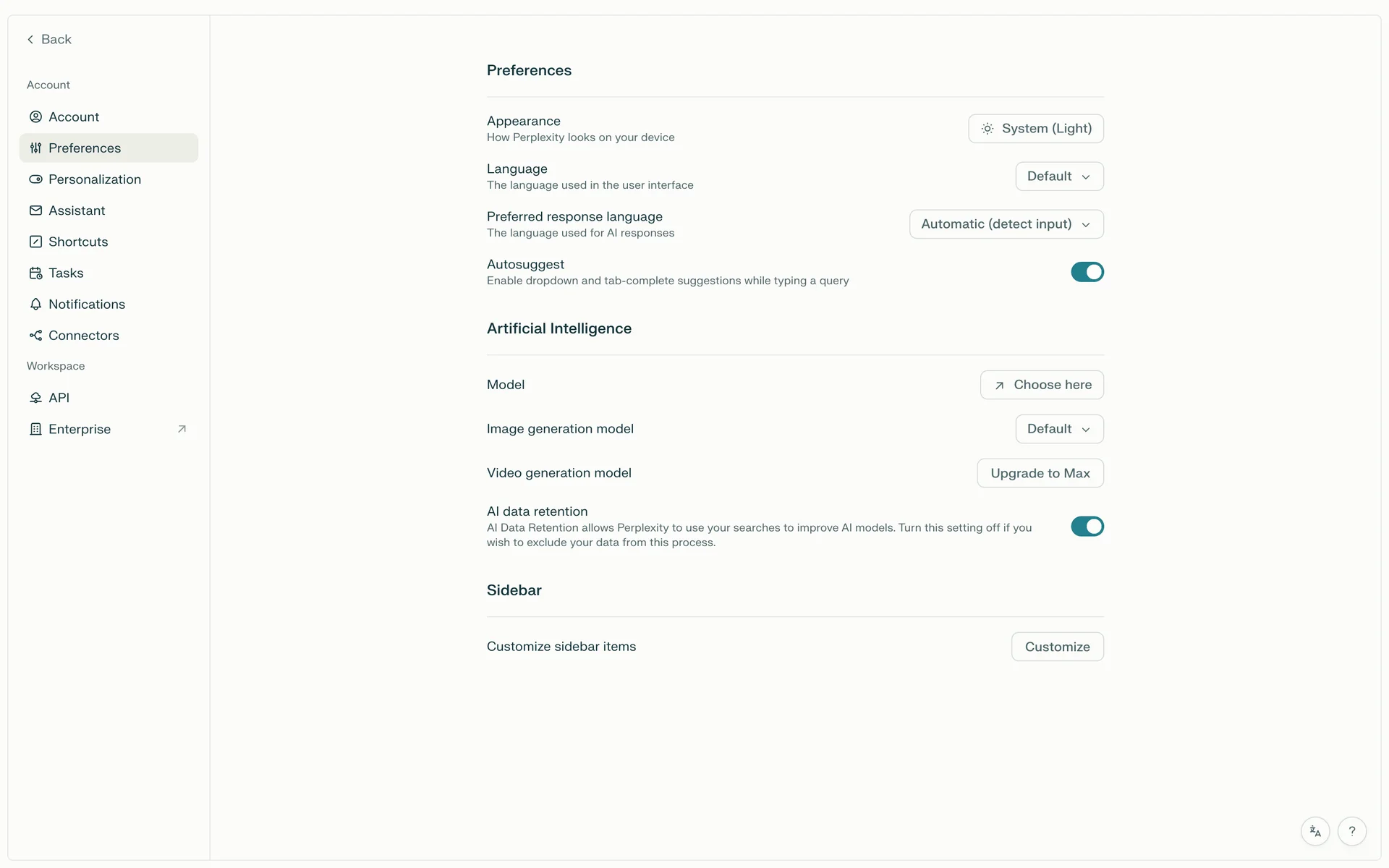Open the help question mark icon
The image size is (1389, 868).
[x=1351, y=831]
